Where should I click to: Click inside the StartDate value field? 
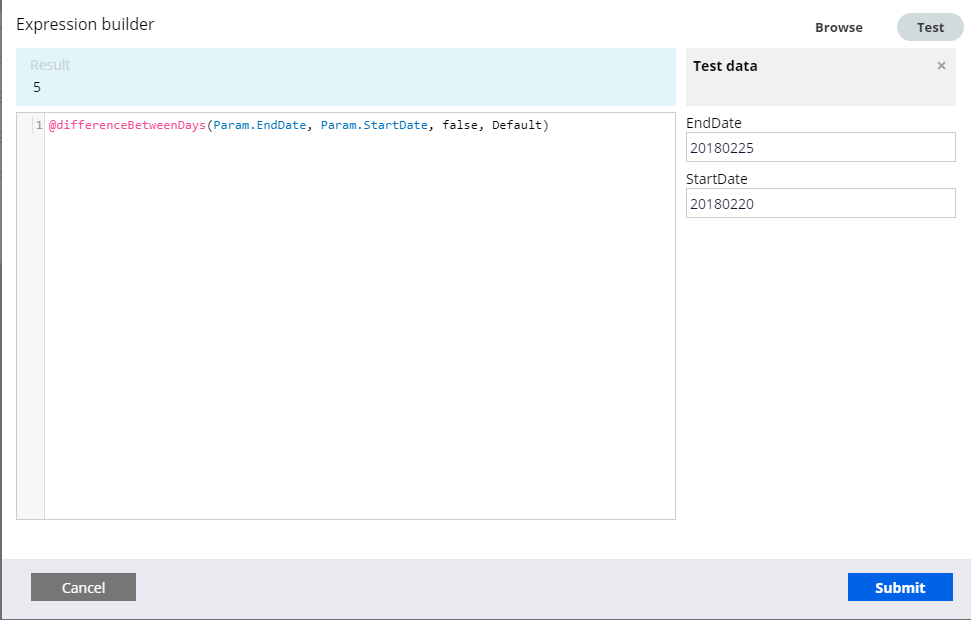point(820,202)
